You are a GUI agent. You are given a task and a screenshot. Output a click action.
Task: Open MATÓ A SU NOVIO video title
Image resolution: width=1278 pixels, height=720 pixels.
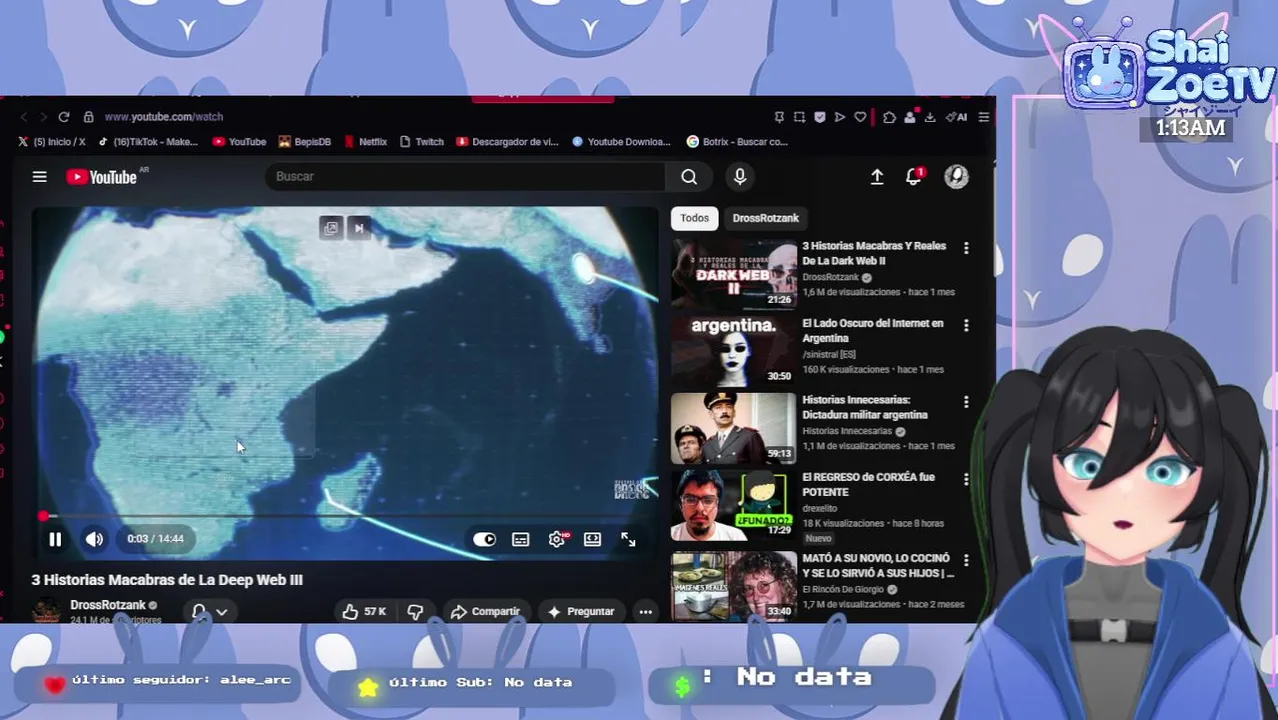pyautogui.click(x=878, y=566)
